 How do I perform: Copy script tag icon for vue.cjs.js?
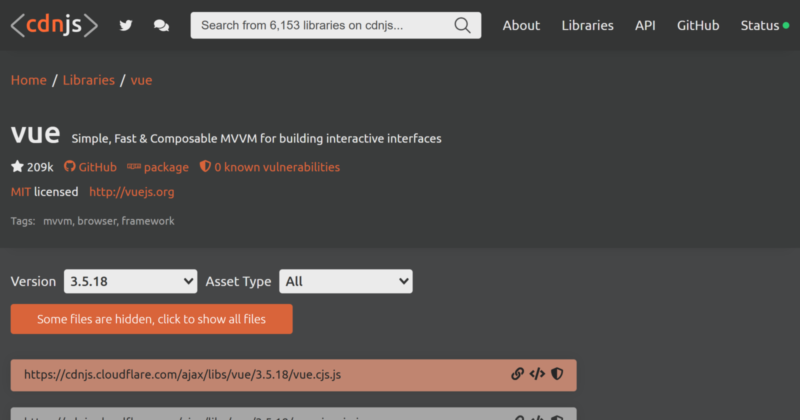tap(537, 374)
